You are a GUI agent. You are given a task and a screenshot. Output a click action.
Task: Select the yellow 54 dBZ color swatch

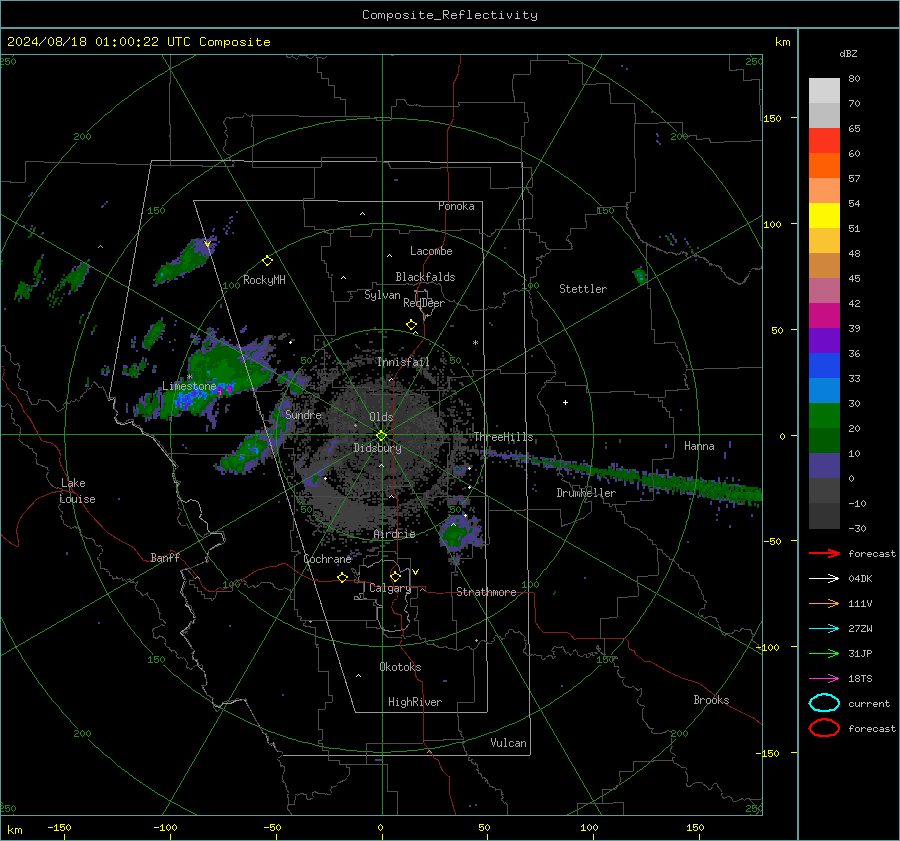tap(824, 215)
